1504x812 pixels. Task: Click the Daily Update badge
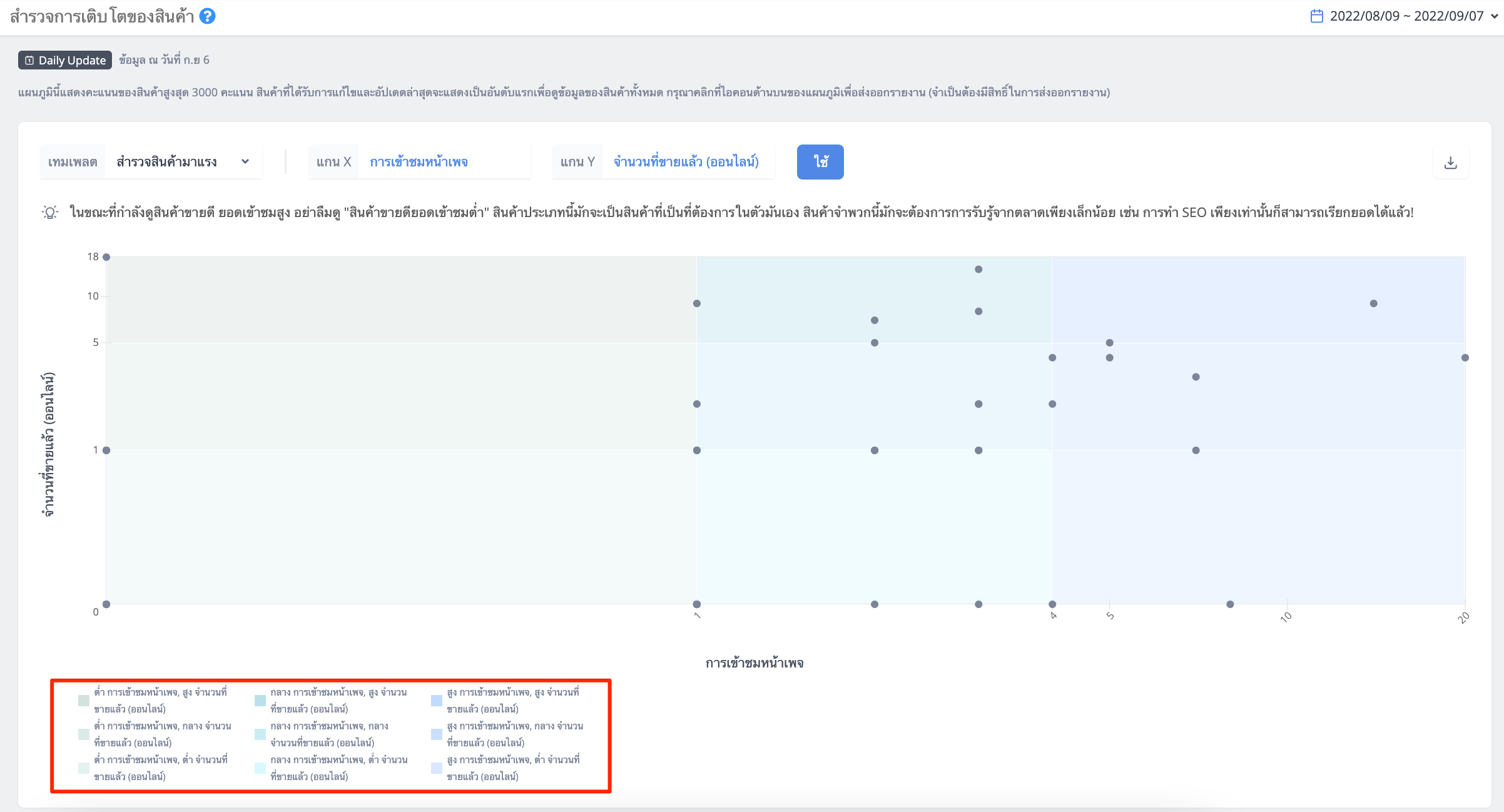tap(65, 60)
